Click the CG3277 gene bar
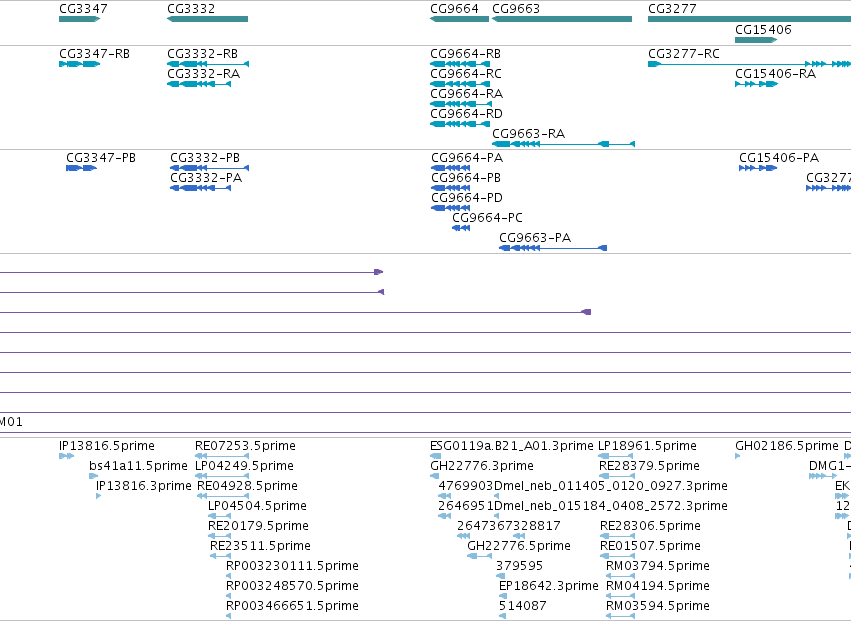This screenshot has width=851, height=621. [750, 19]
